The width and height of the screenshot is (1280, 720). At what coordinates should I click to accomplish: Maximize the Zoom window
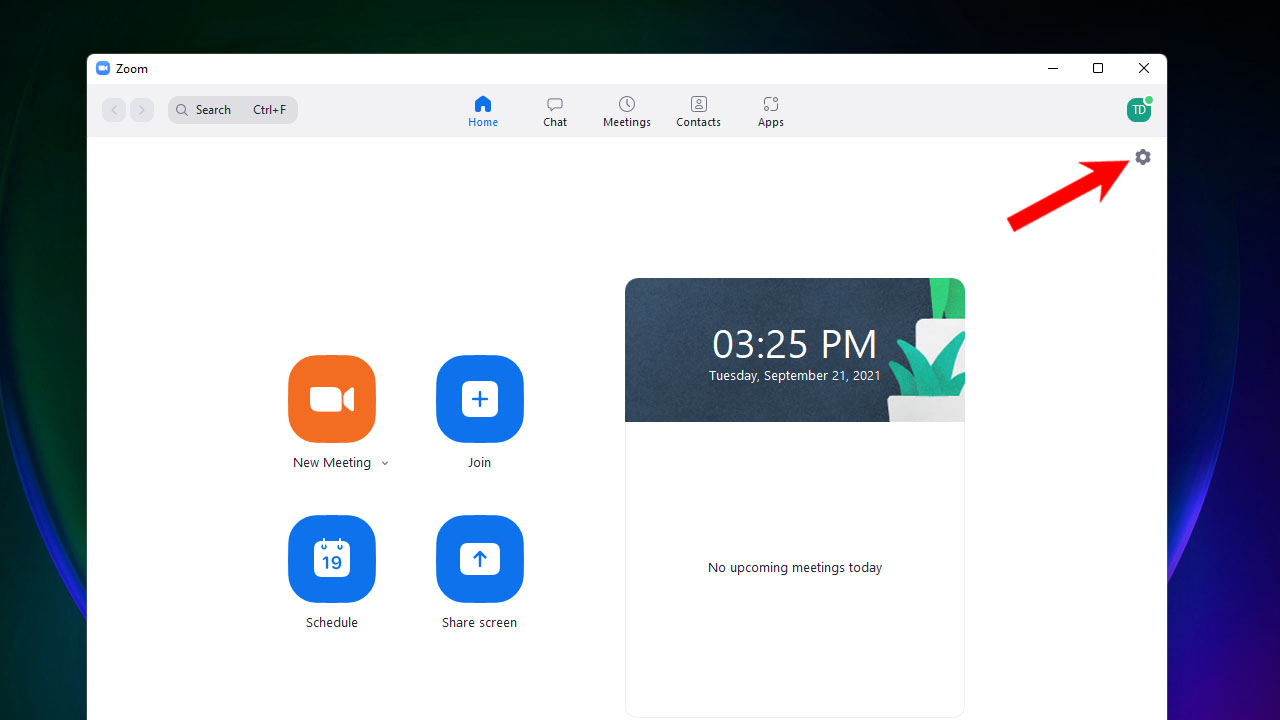[1098, 68]
